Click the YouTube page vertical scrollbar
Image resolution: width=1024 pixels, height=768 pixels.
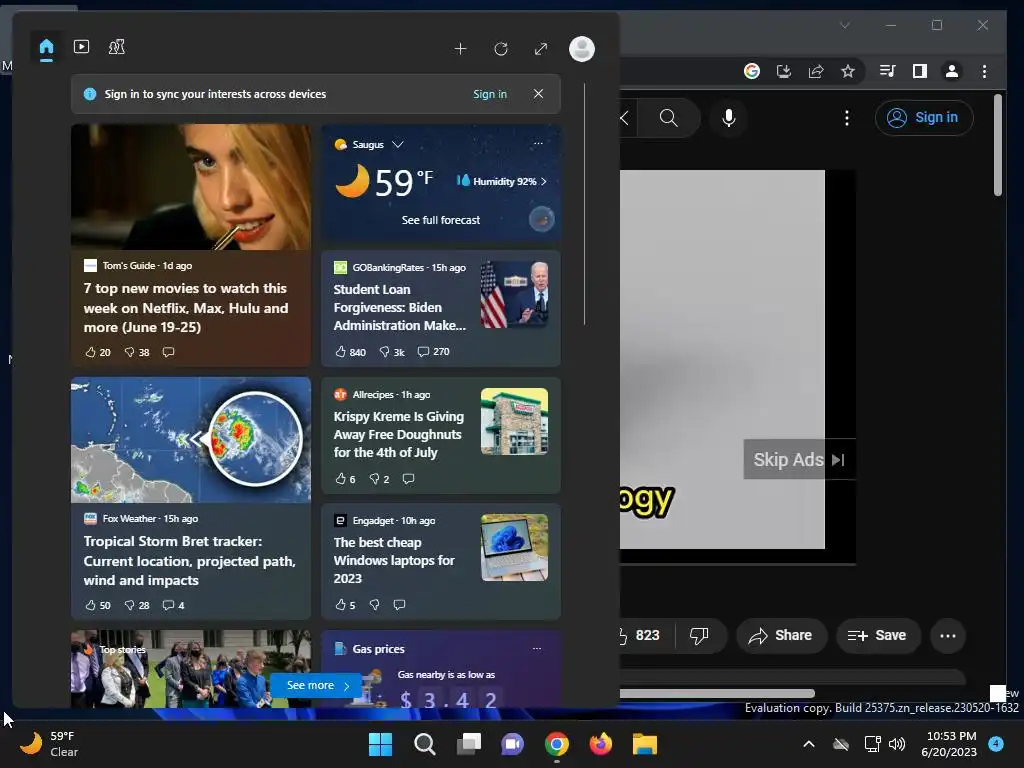[997, 145]
